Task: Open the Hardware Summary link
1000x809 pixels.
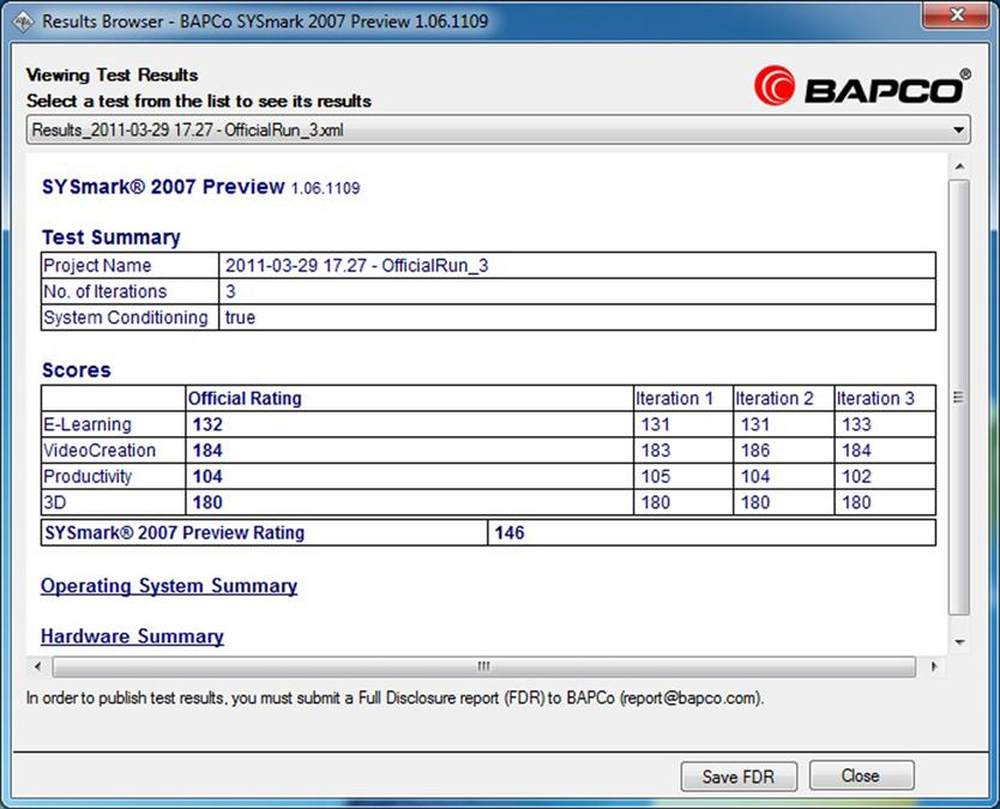Action: tap(132, 636)
